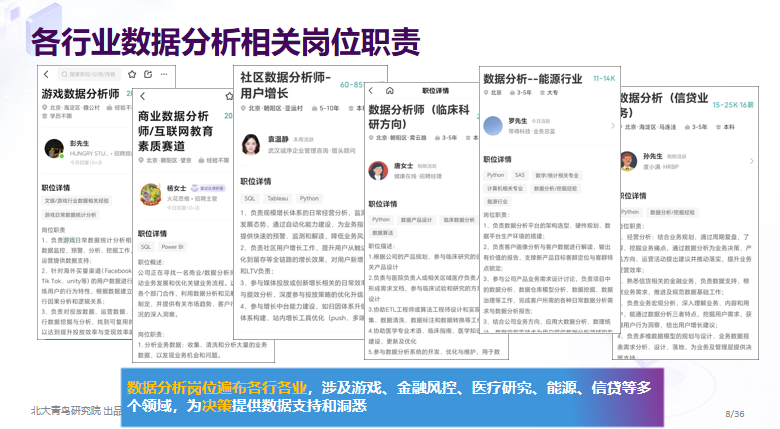This screenshot has width=780, height=429.
Task: Click the 5-10年 experience text
Action: pos(329,108)
